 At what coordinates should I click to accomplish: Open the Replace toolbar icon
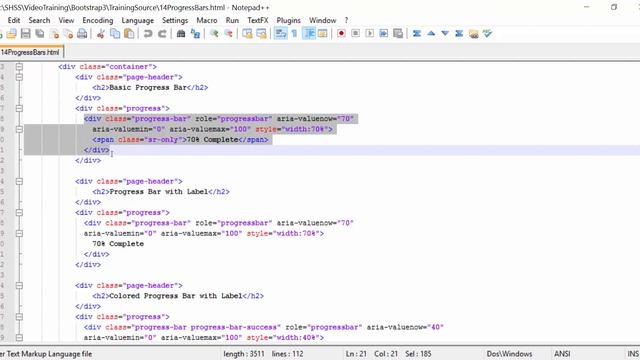click(x=195, y=33)
